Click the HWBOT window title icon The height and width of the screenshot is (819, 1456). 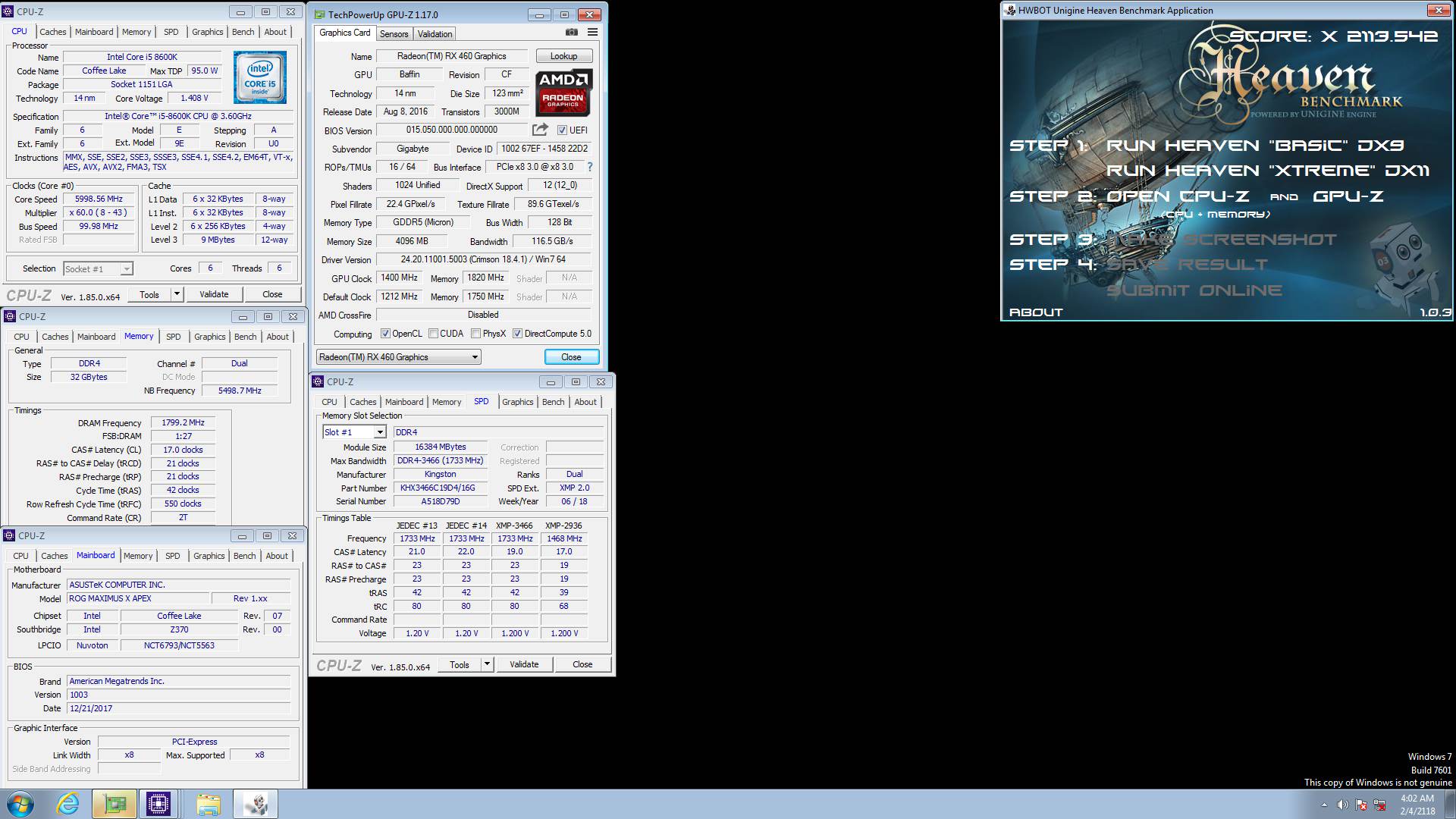point(1010,11)
